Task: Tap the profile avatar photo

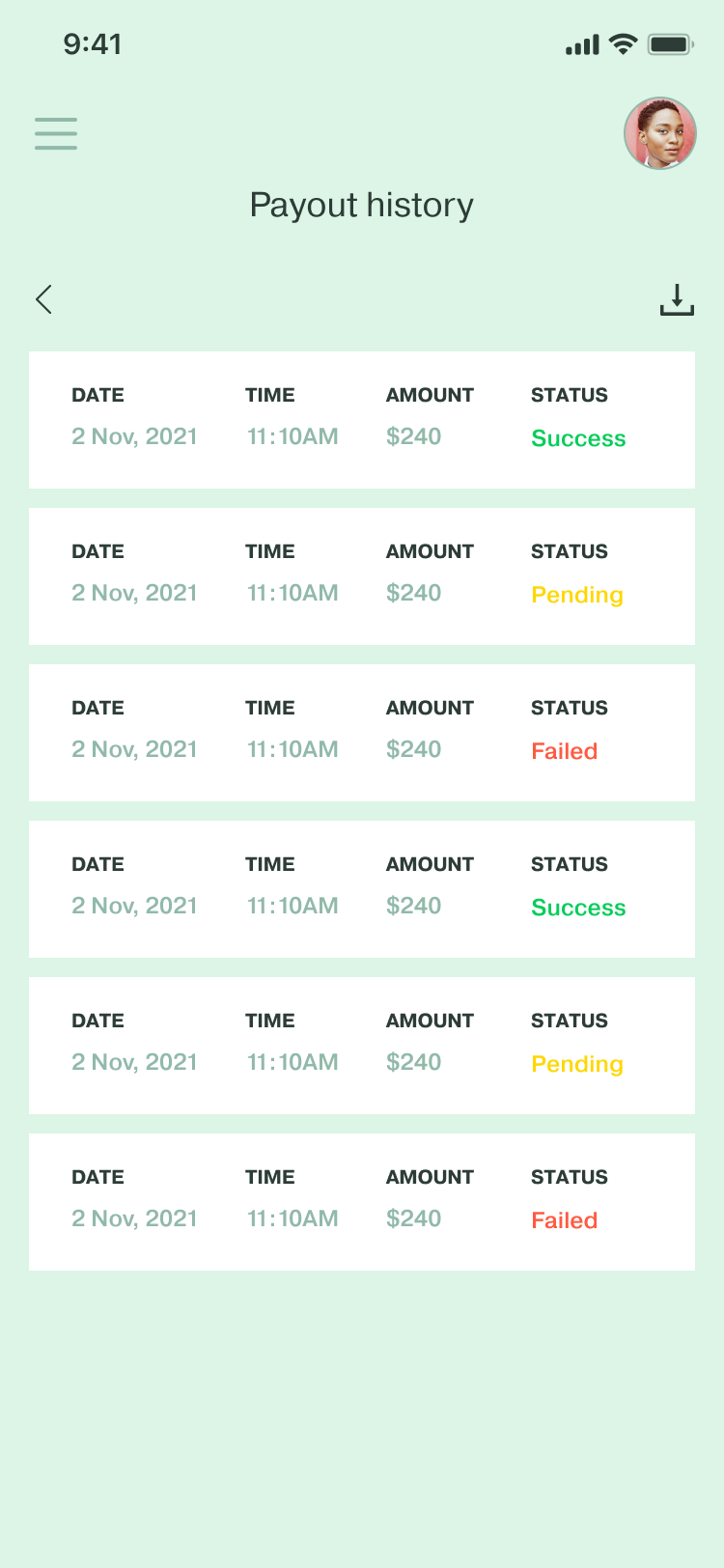Action: [x=660, y=133]
